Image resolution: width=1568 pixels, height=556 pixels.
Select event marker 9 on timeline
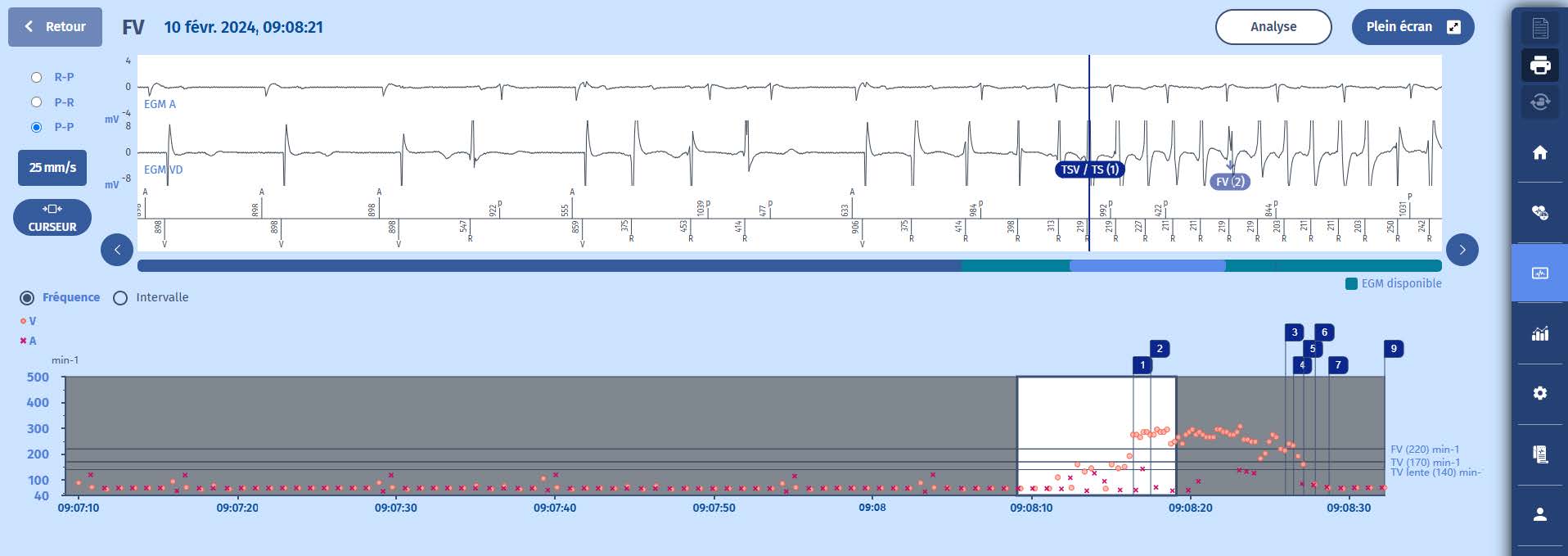point(1393,349)
